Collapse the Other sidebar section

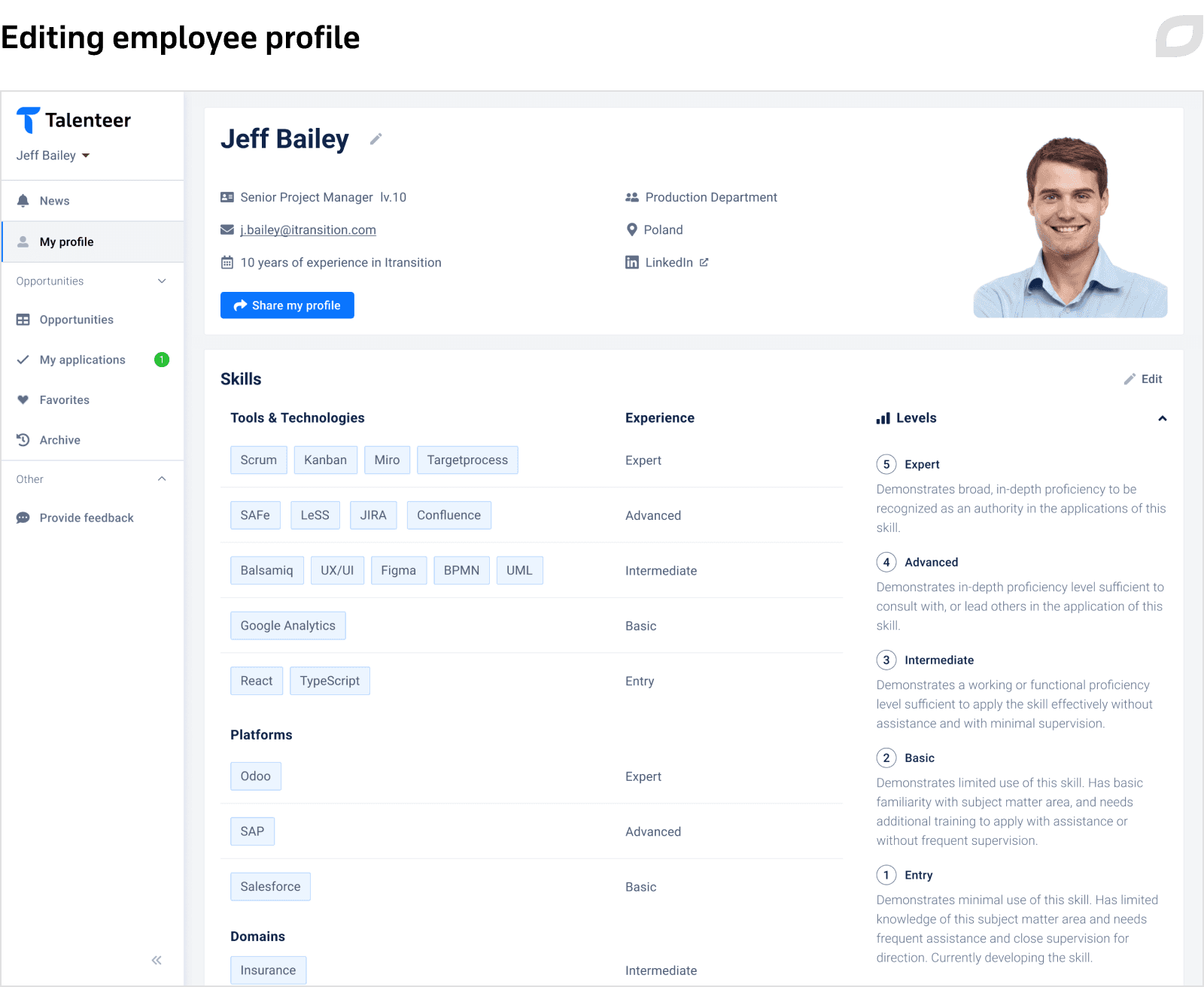pos(162,479)
